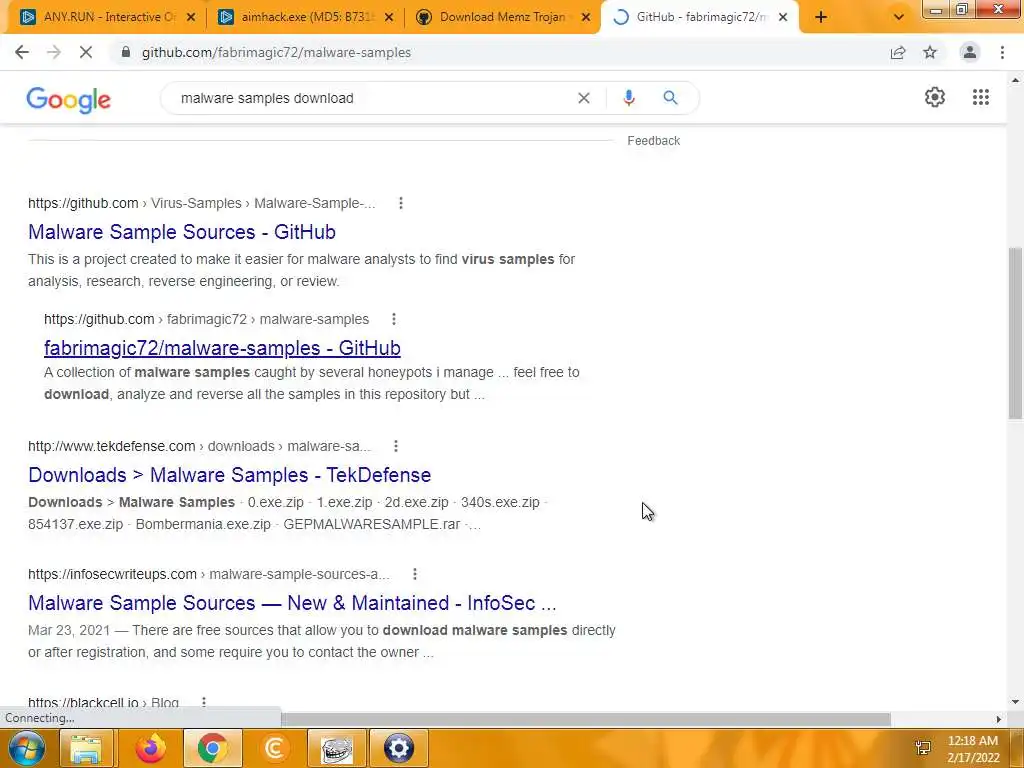Launch Firefox from taskbar
The width and height of the screenshot is (1024, 768).
[151, 748]
